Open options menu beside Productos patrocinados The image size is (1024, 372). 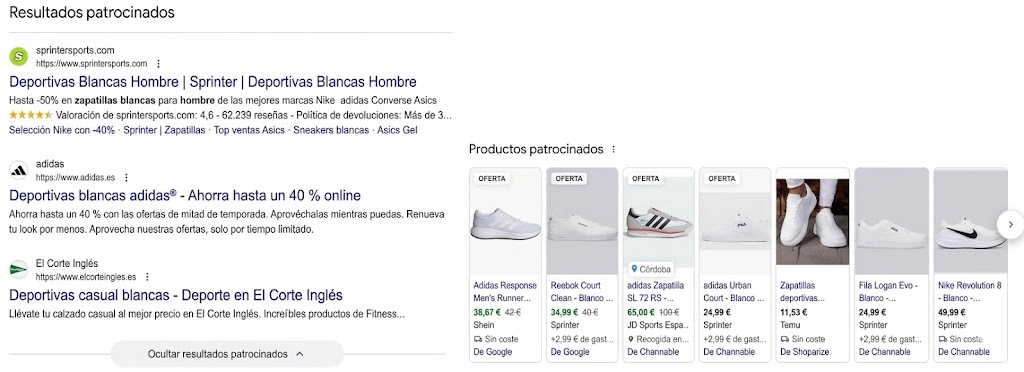coord(613,149)
